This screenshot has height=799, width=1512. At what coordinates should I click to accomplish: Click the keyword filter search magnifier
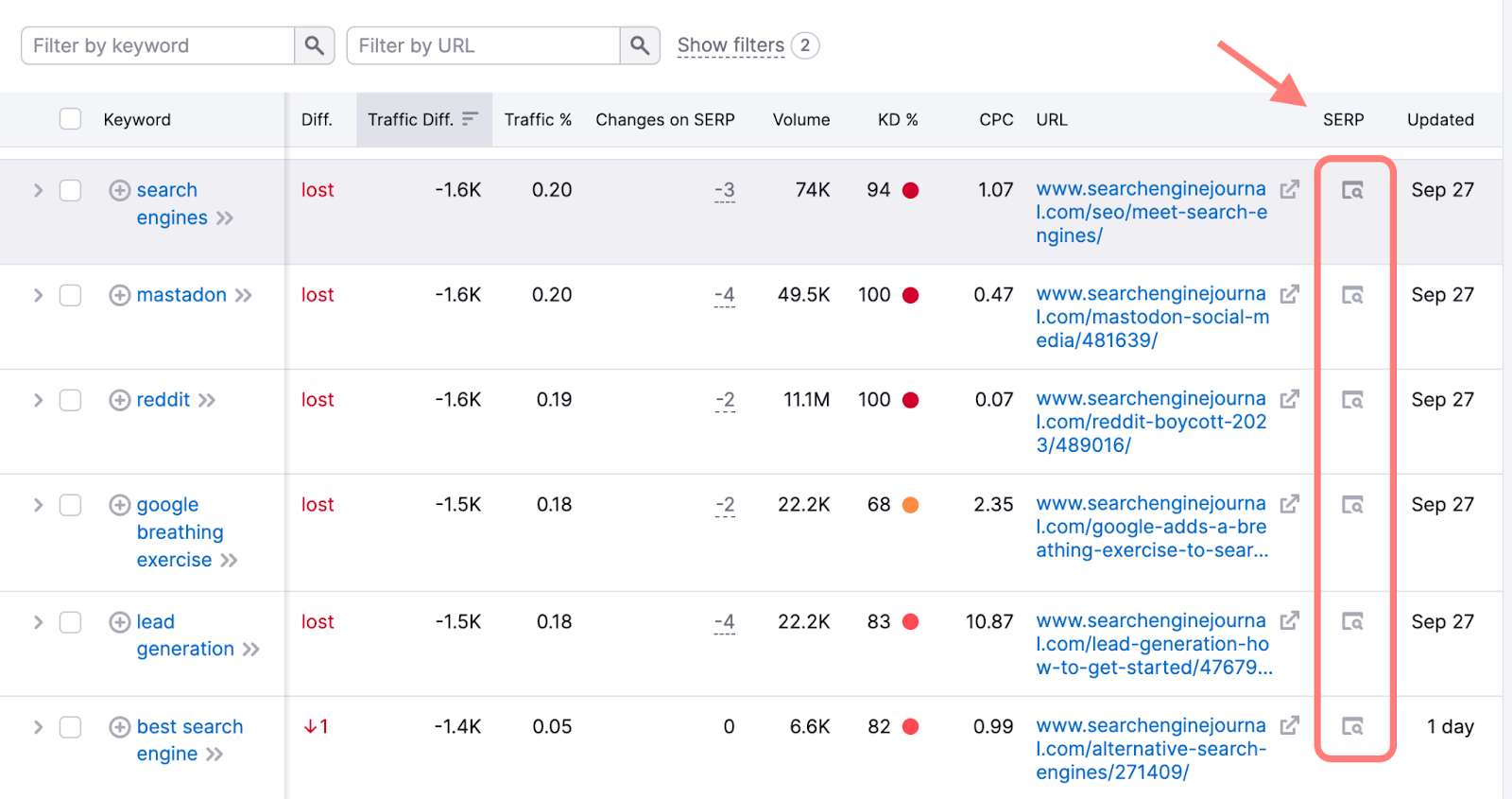click(x=315, y=45)
